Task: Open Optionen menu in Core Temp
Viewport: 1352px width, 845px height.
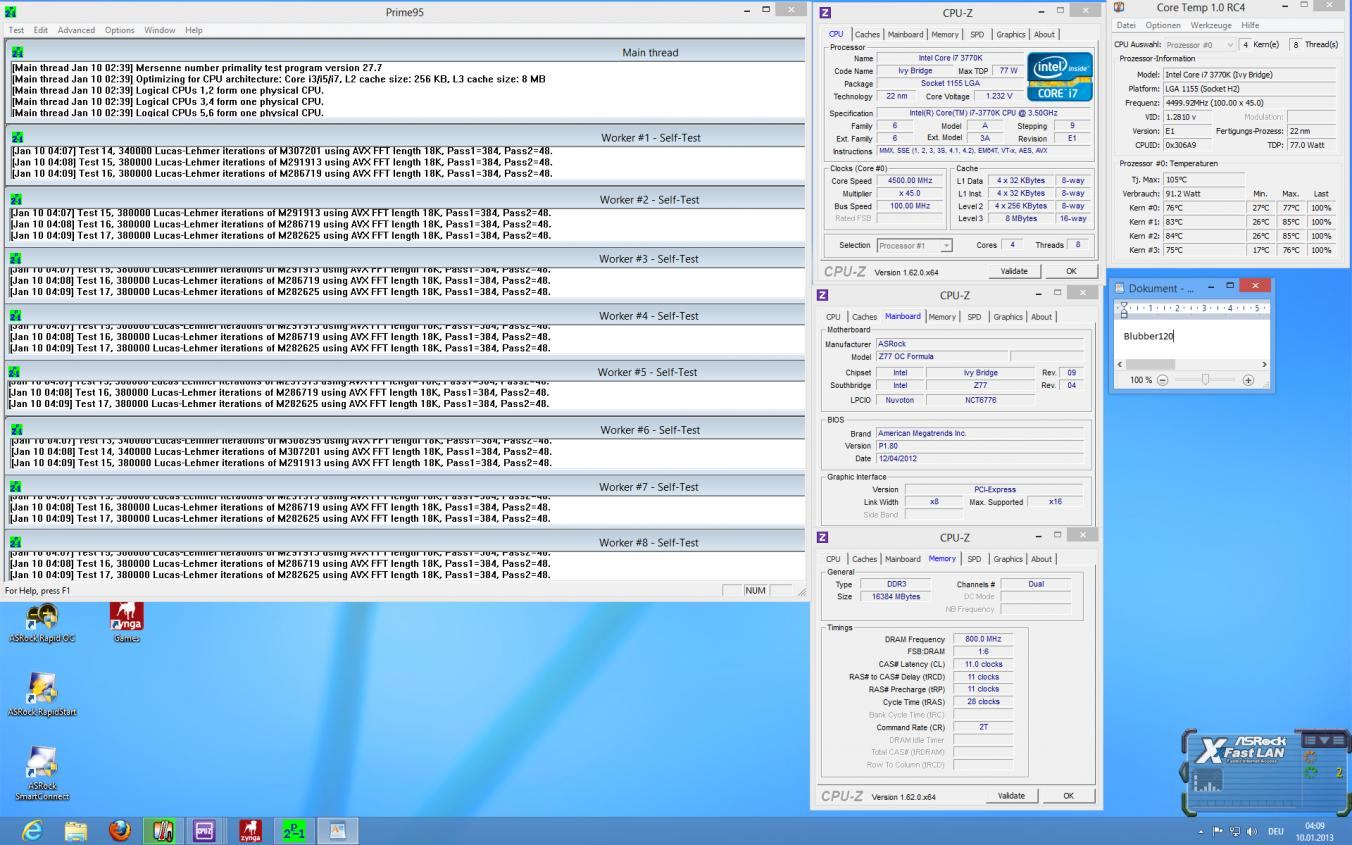Action: point(1163,25)
